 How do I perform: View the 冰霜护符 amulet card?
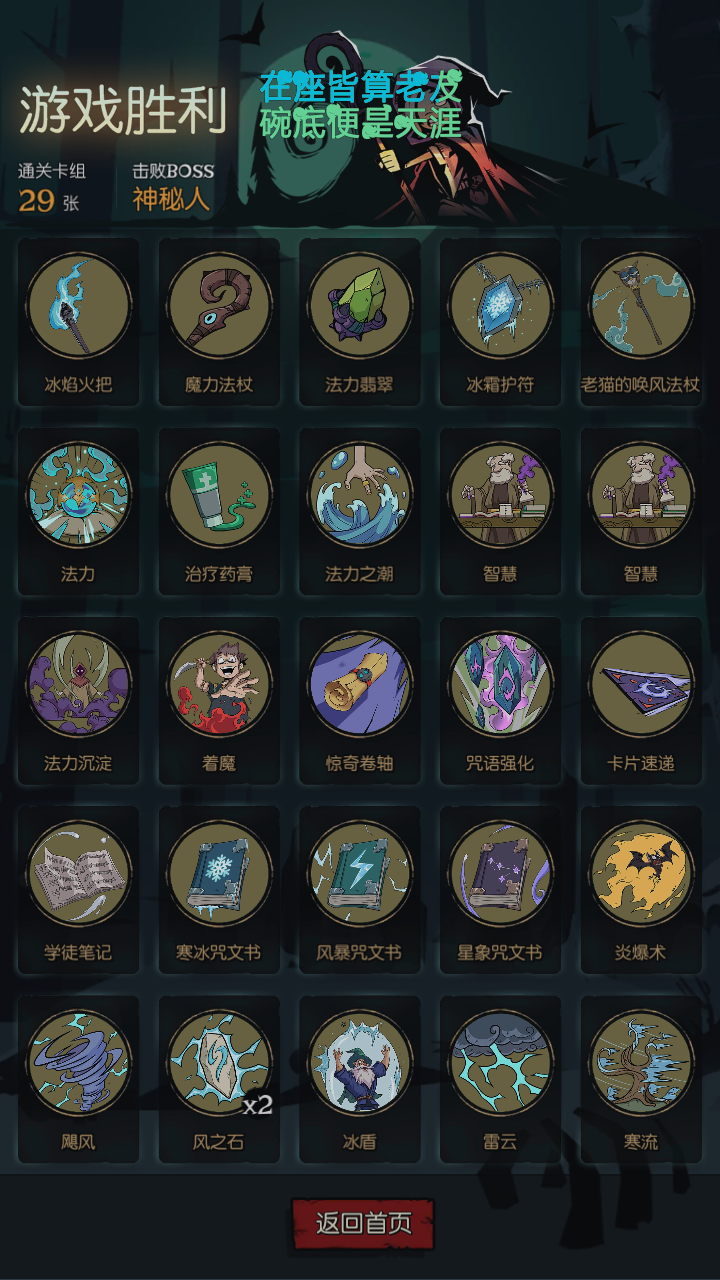tap(500, 305)
